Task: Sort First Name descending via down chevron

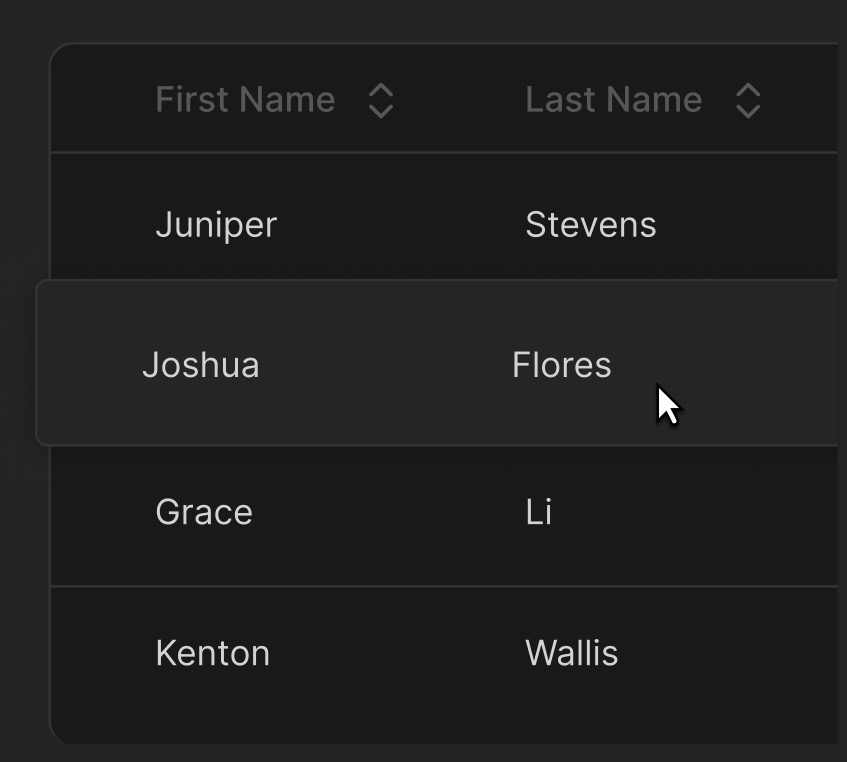Action: [x=381, y=111]
